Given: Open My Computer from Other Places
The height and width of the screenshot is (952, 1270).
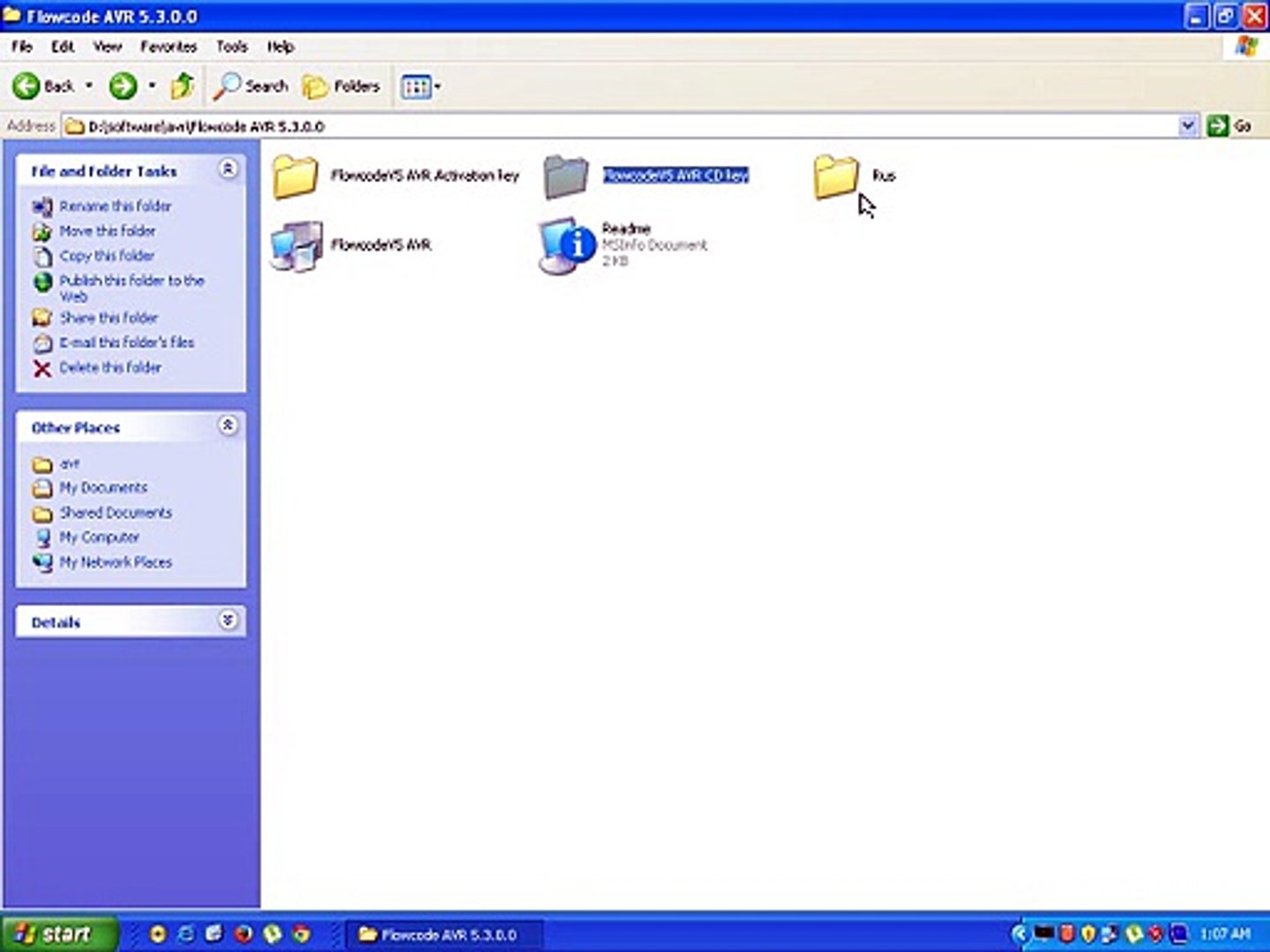Looking at the screenshot, I should click(x=99, y=537).
